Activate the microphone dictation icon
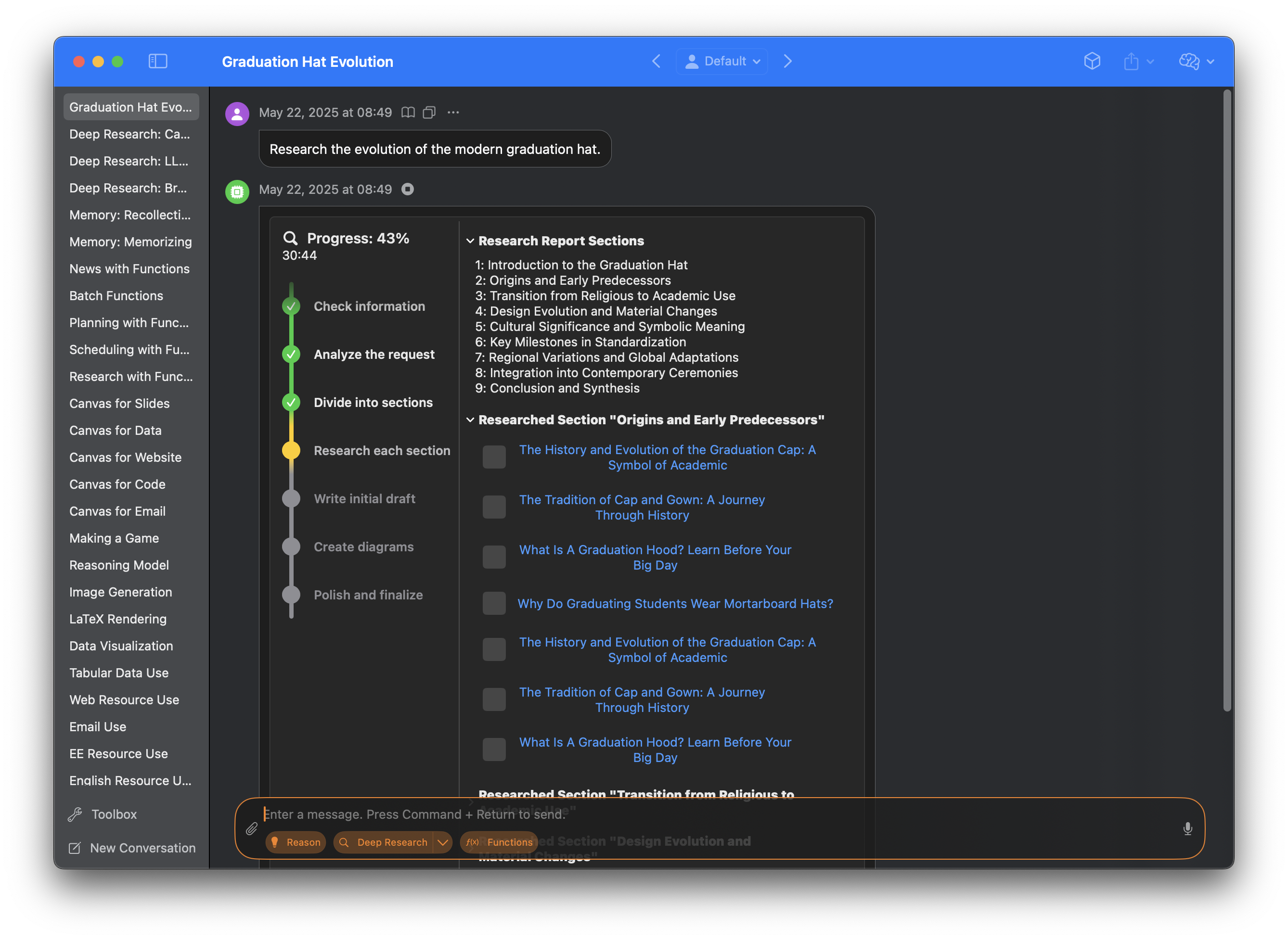The image size is (1288, 940). coord(1187,829)
